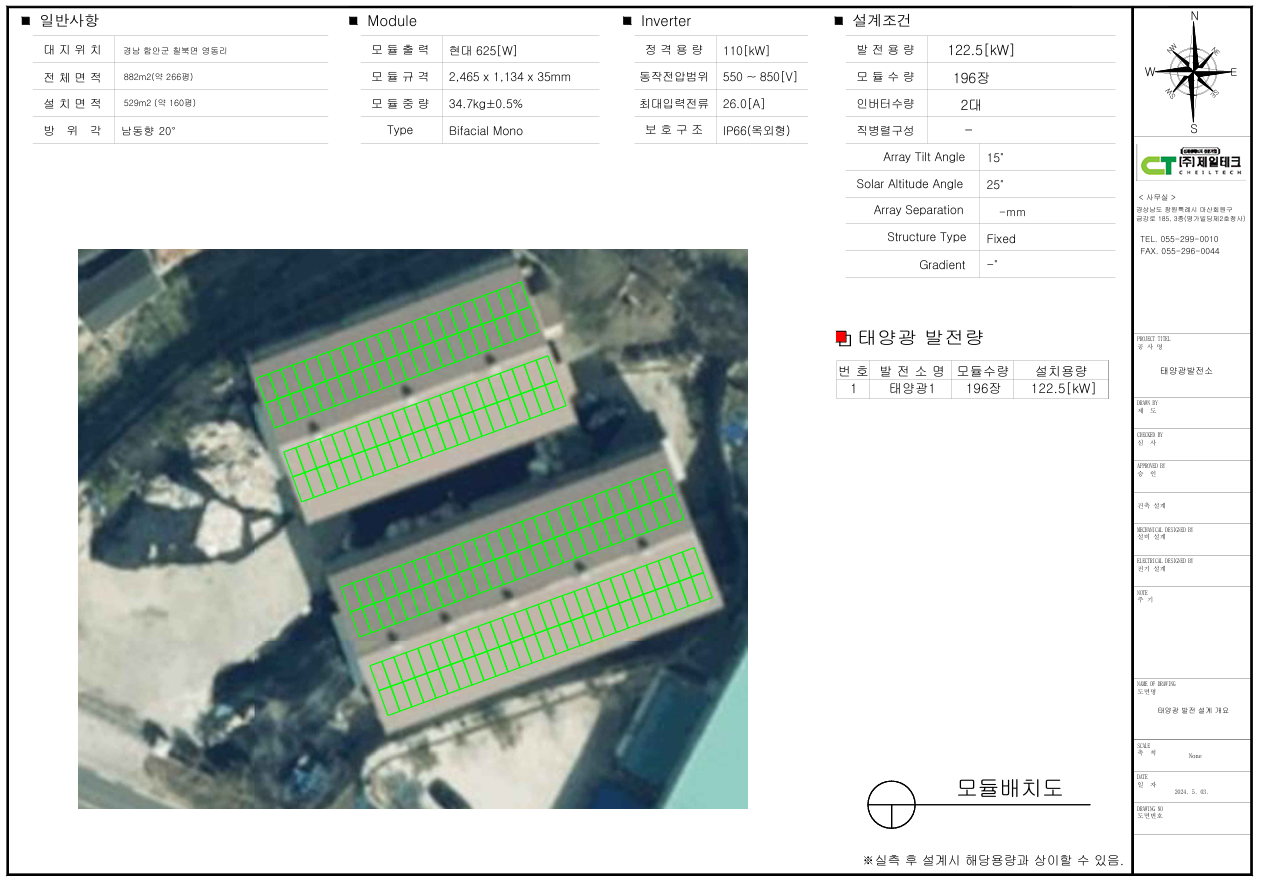The height and width of the screenshot is (881, 1264).
Task: Click the square bullet beside 설계조건 heading
Action: (839, 21)
